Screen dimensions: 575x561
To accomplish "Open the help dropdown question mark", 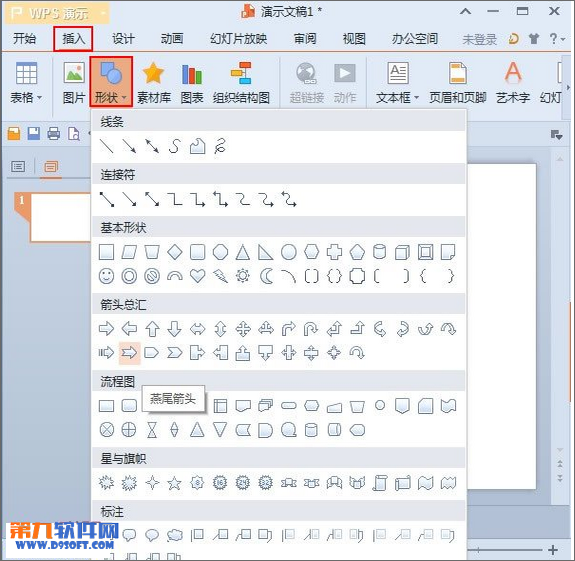I will pos(557,38).
